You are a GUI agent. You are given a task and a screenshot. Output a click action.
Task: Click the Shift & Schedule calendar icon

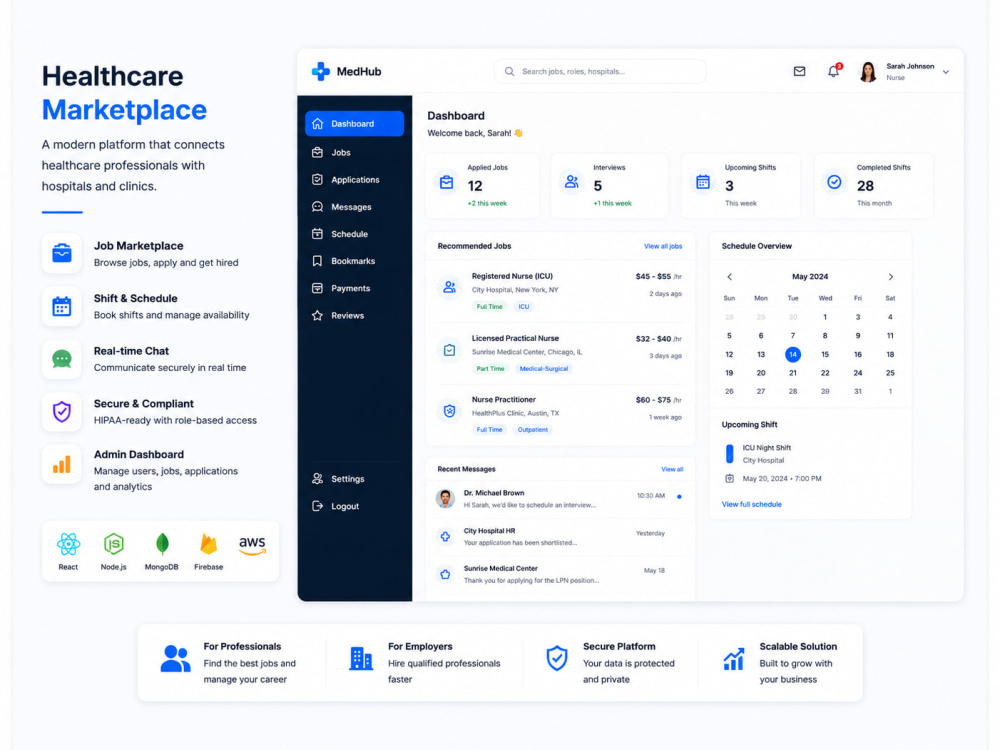[62, 307]
